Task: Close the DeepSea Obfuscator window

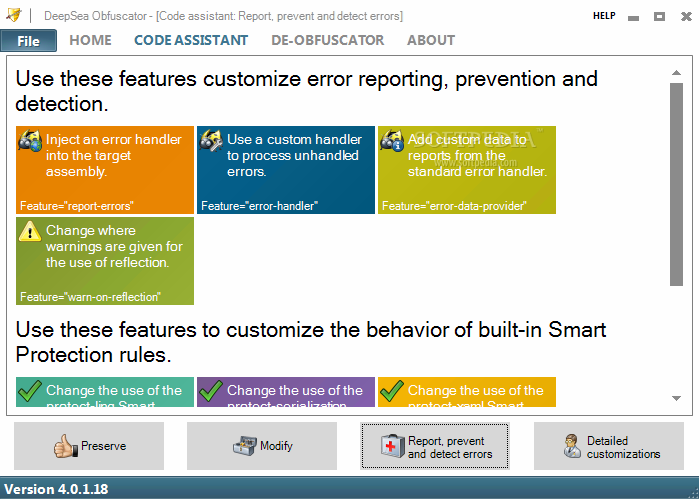Action: pyautogui.click(x=686, y=17)
